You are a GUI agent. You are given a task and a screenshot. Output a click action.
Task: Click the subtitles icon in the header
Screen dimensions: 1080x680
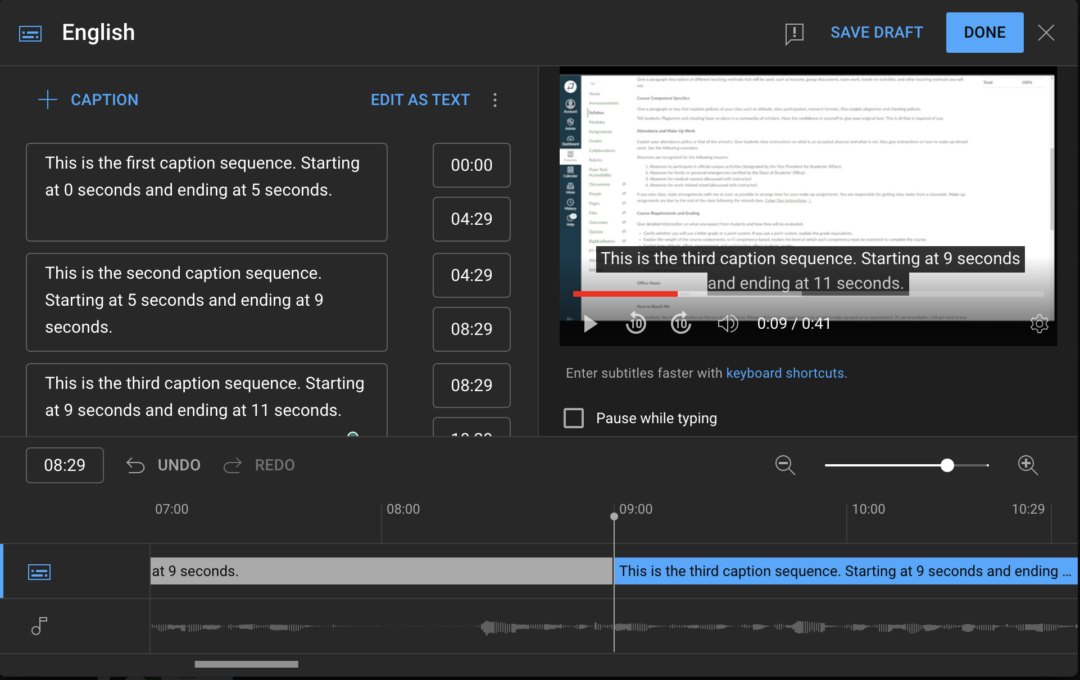click(x=29, y=32)
